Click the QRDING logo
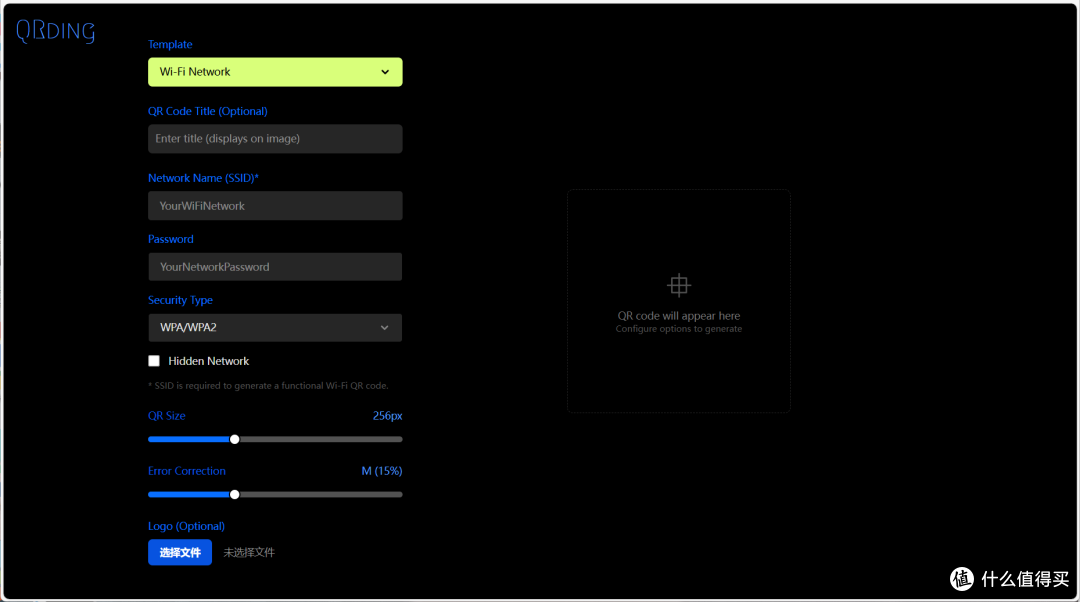This screenshot has height=602, width=1080. 55,31
